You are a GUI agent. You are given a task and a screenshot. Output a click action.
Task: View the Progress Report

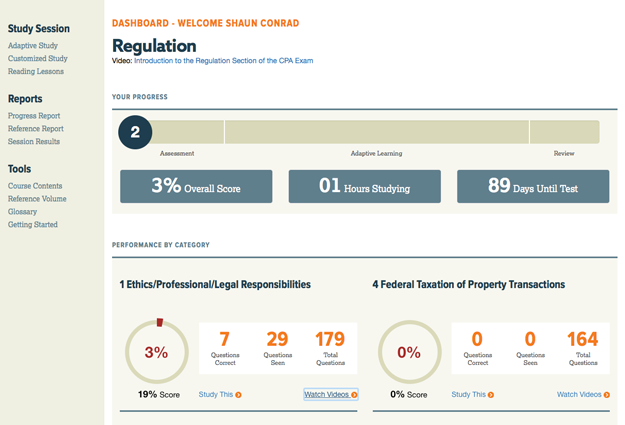[34, 116]
